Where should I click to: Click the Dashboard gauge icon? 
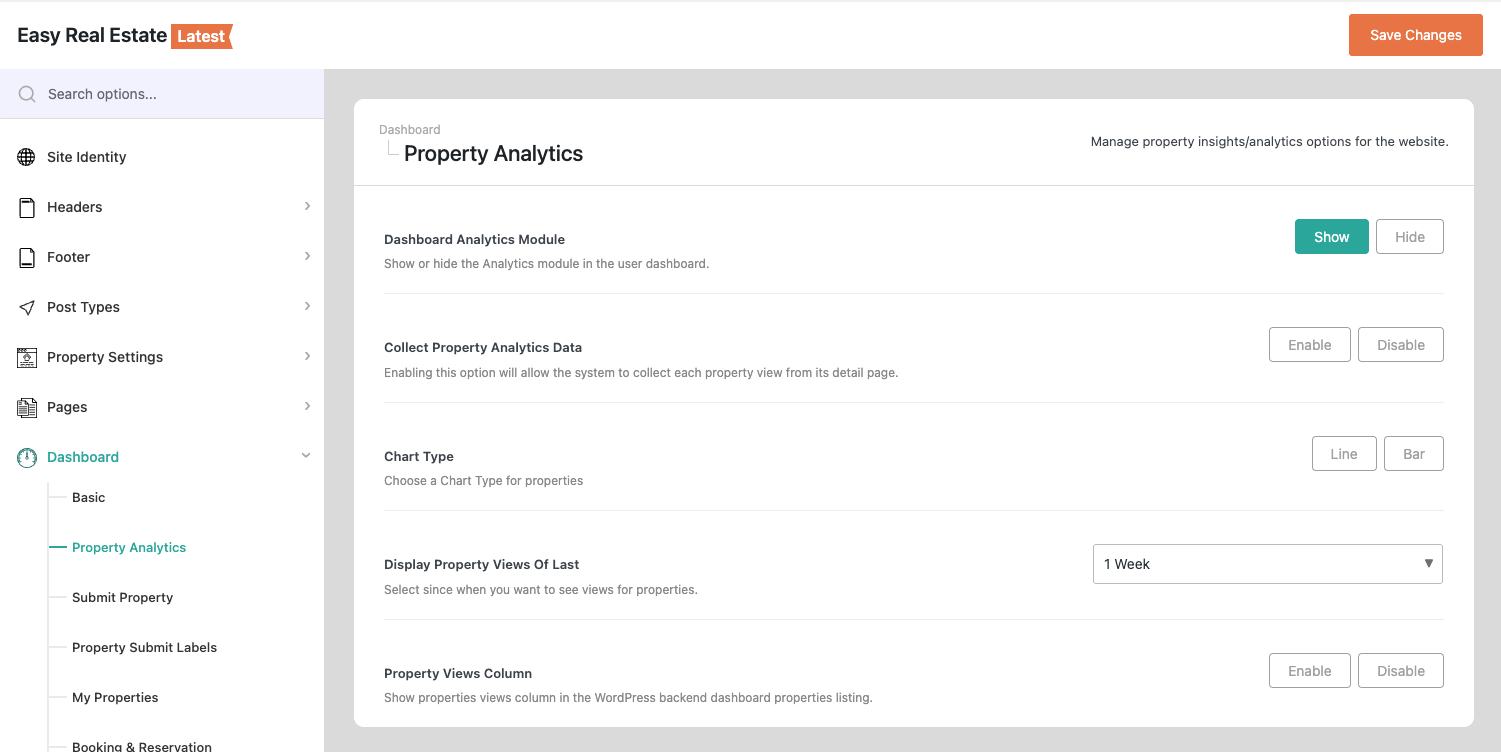[x=27, y=457]
